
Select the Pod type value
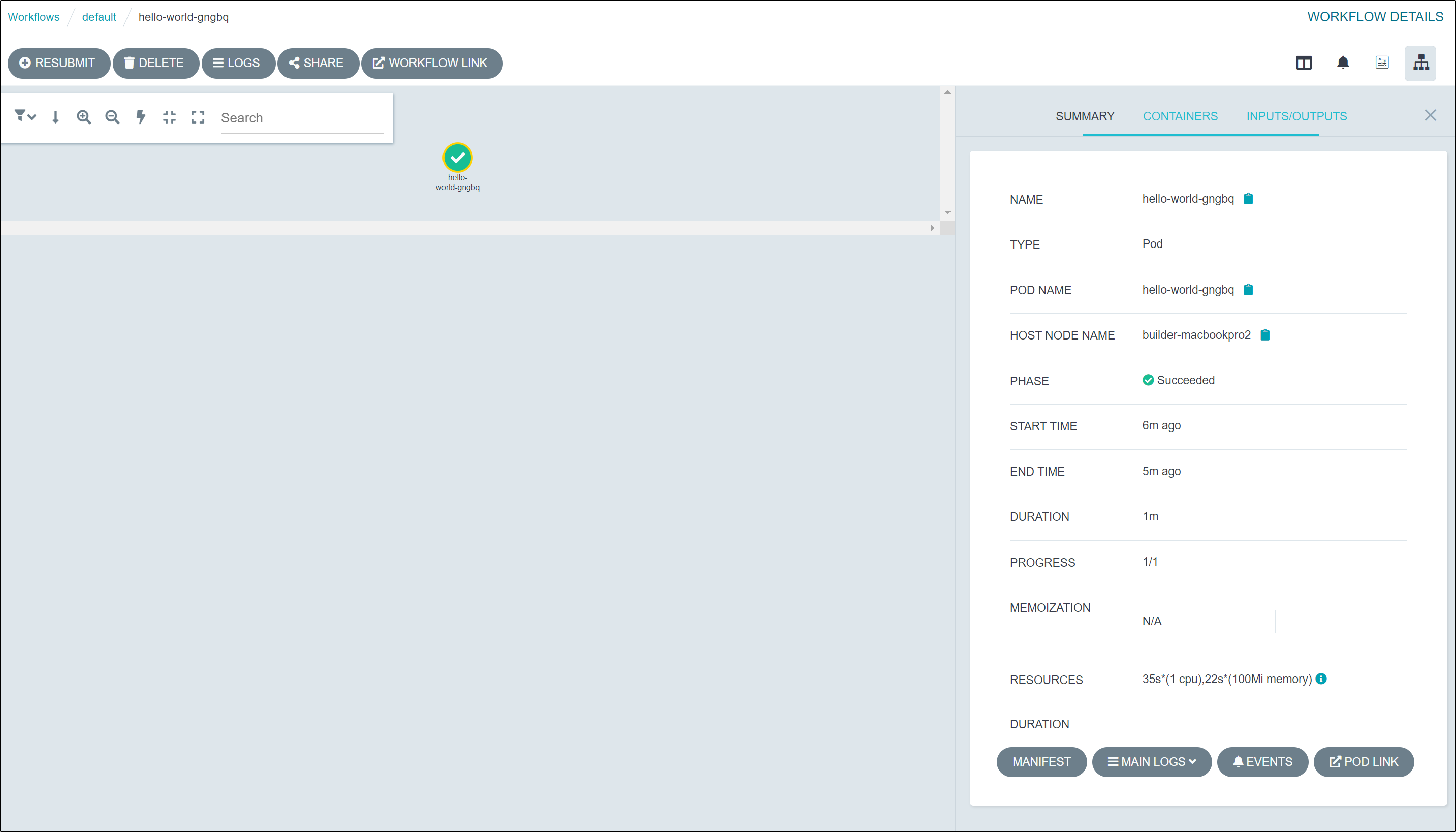pyautogui.click(x=1152, y=244)
